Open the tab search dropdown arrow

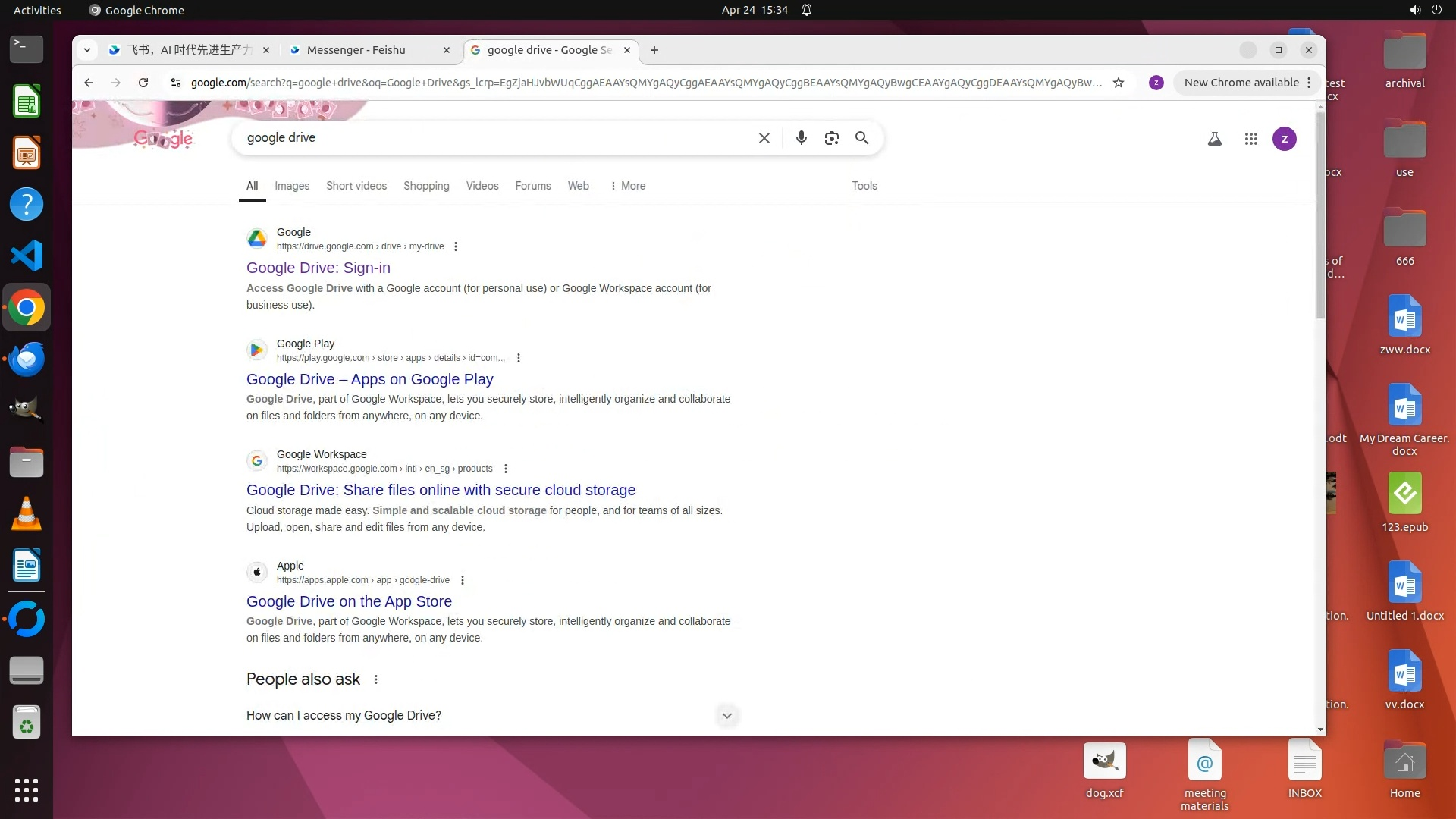pos(87,50)
